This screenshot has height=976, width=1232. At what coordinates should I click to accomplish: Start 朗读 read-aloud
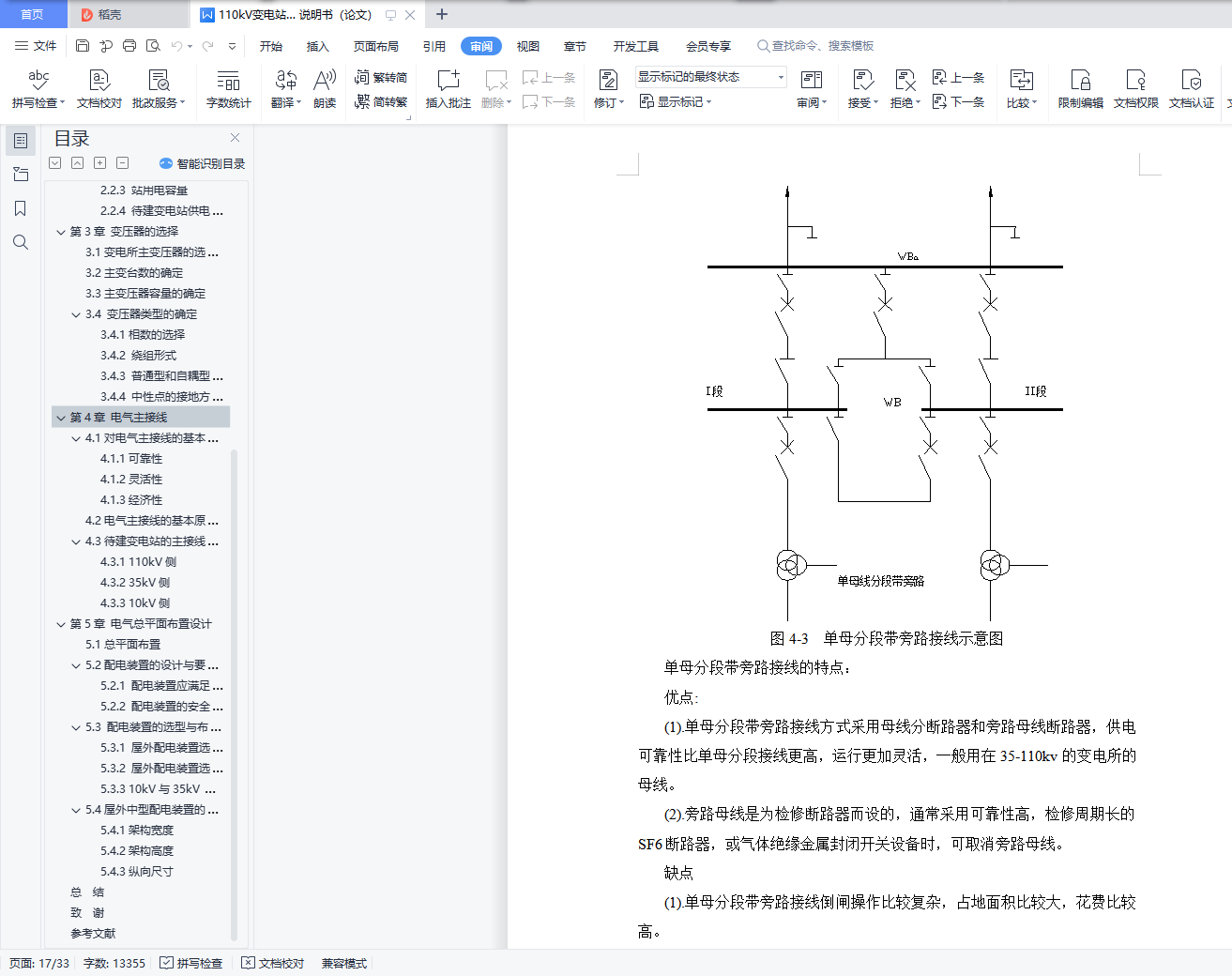[x=325, y=89]
